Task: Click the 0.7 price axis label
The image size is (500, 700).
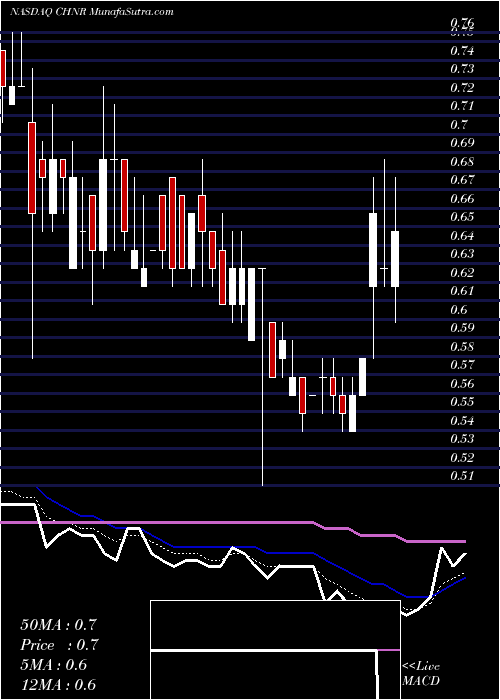Action: (x=459, y=125)
